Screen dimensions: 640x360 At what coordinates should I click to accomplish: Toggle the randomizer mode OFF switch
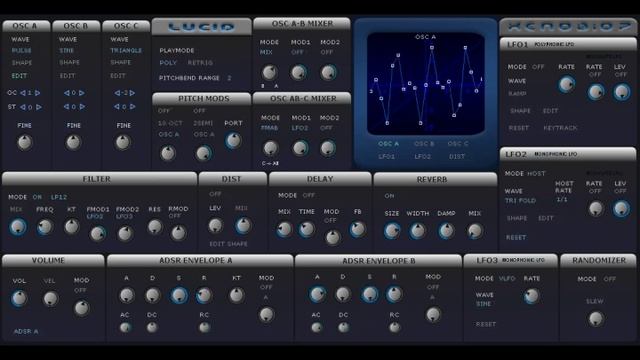(x=609, y=279)
